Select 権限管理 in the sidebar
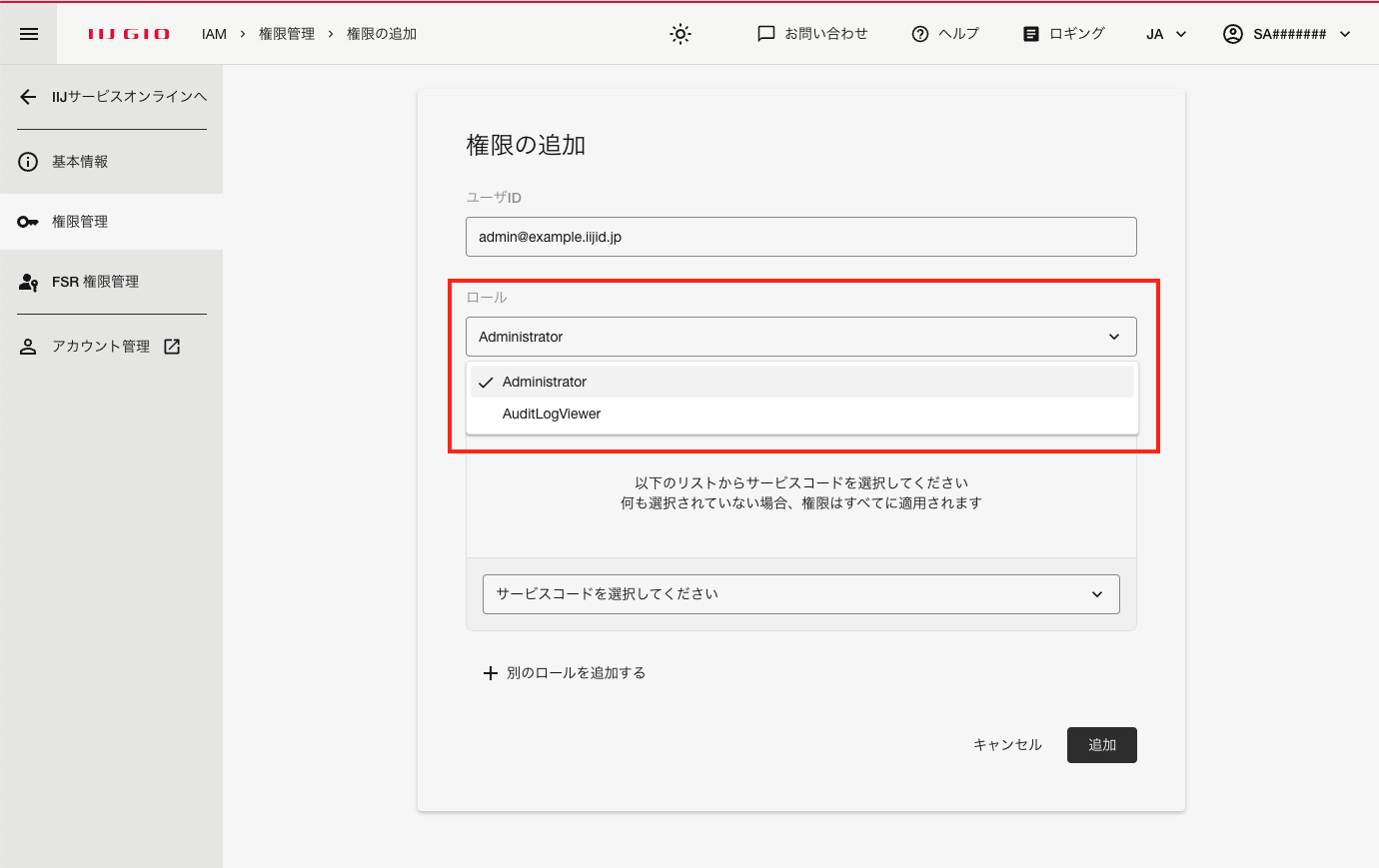The height and width of the screenshot is (868, 1379). coord(80,222)
